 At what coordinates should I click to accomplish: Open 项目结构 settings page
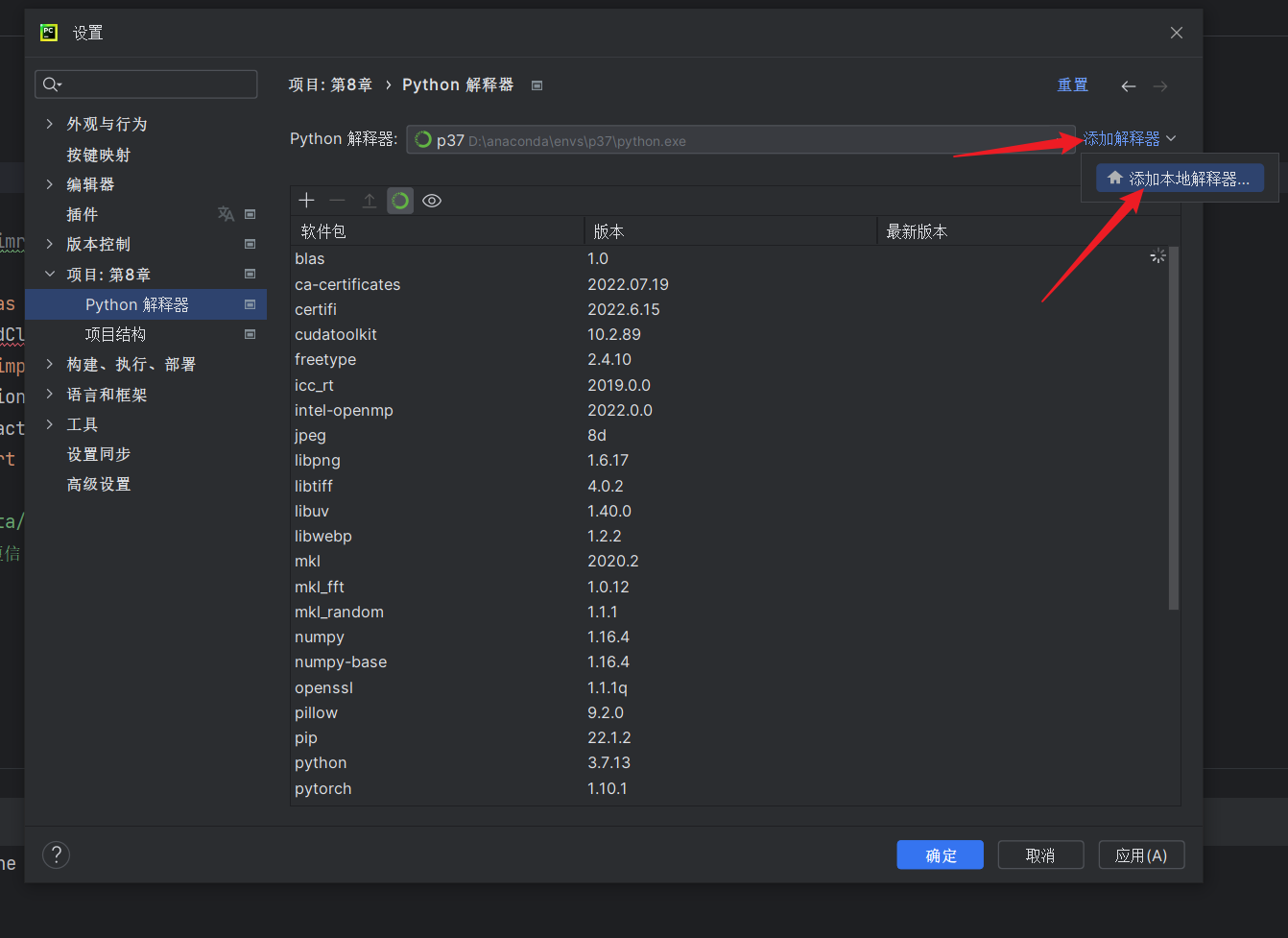pos(115,334)
